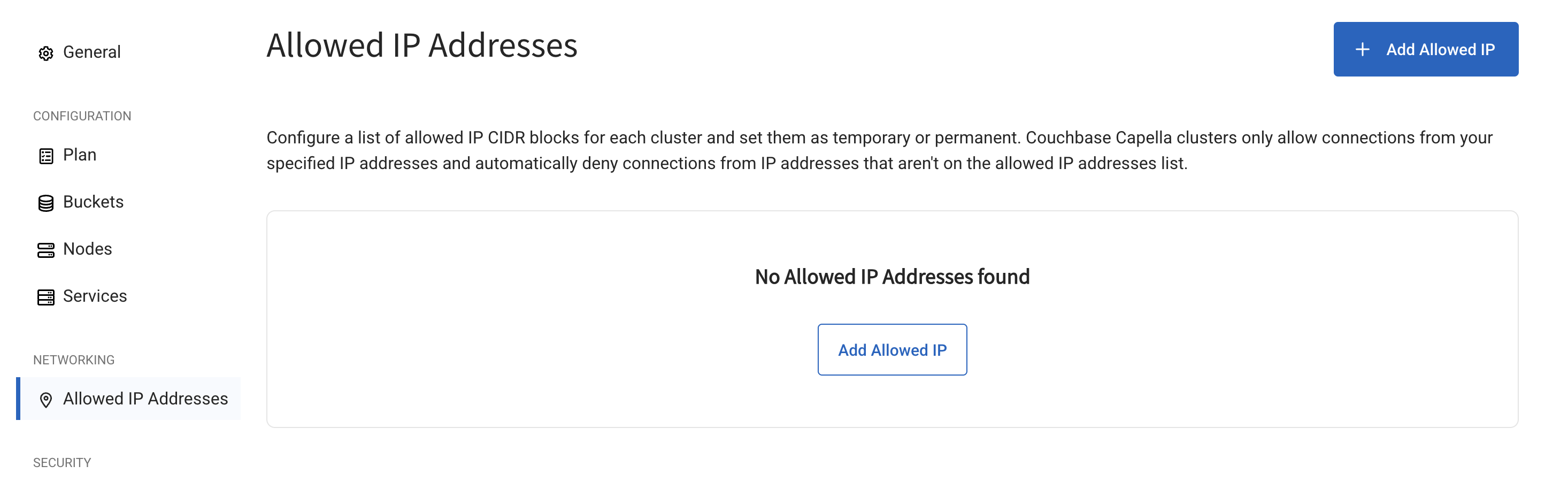Click the NETWORKING section header
1568x489 pixels.
click(74, 360)
